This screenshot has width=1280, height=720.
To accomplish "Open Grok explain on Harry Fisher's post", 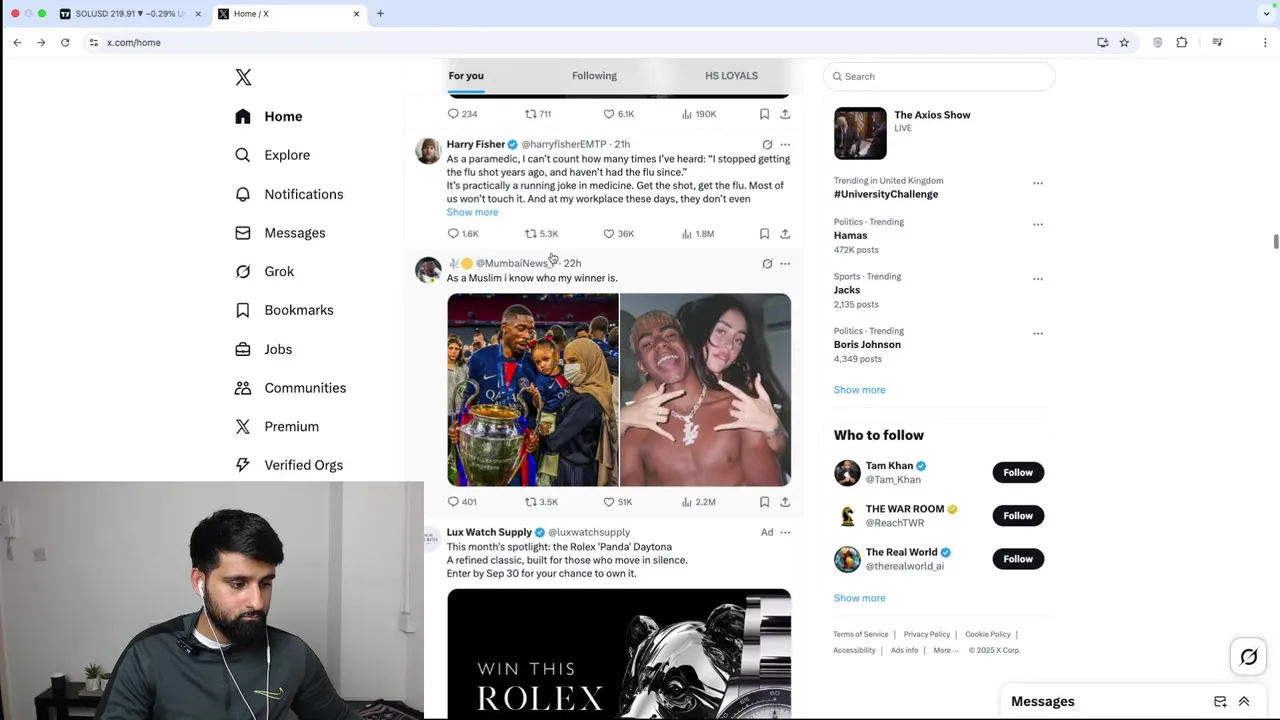I will (767, 145).
